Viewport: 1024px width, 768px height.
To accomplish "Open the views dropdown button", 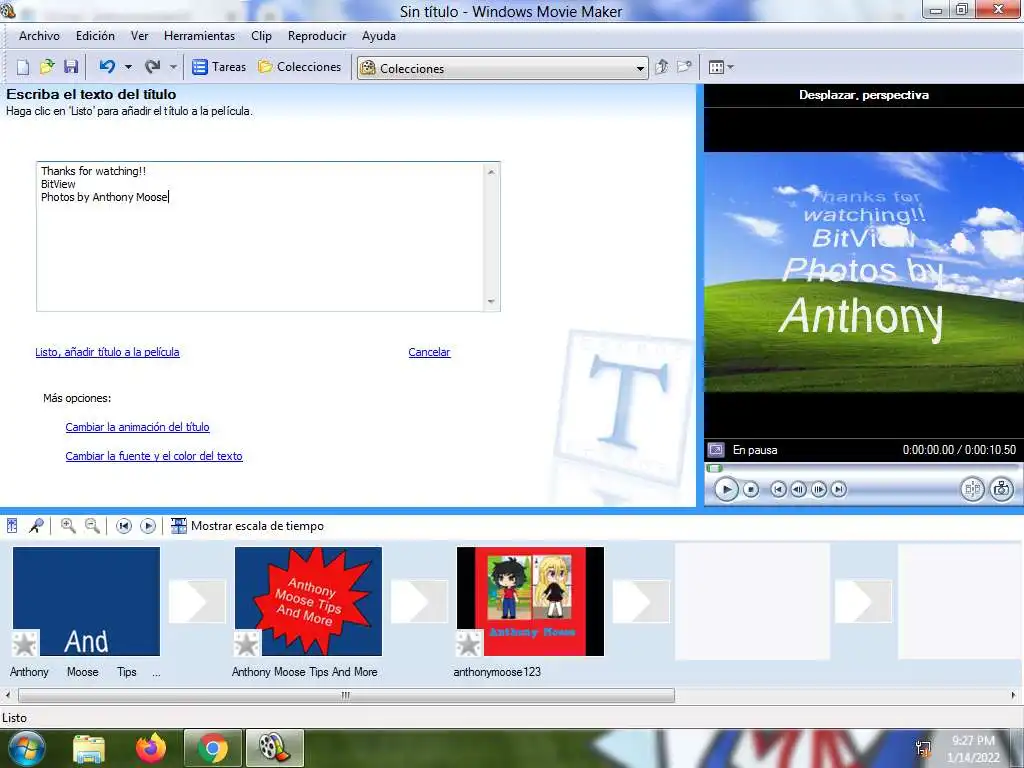I will coord(721,67).
